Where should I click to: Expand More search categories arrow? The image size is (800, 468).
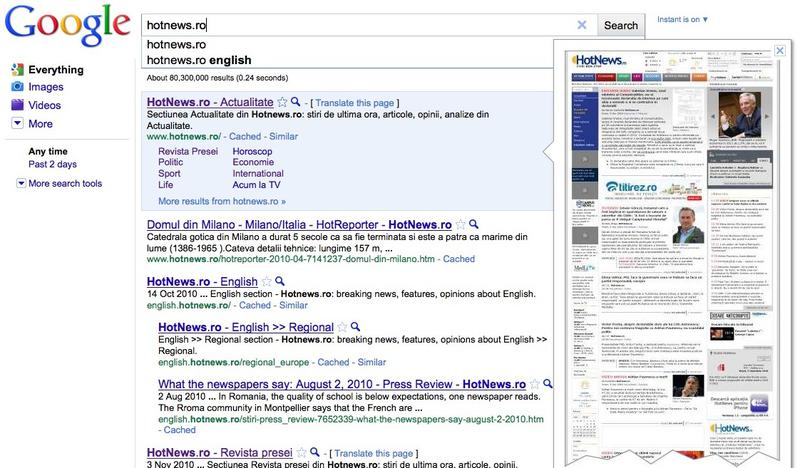click(17, 123)
